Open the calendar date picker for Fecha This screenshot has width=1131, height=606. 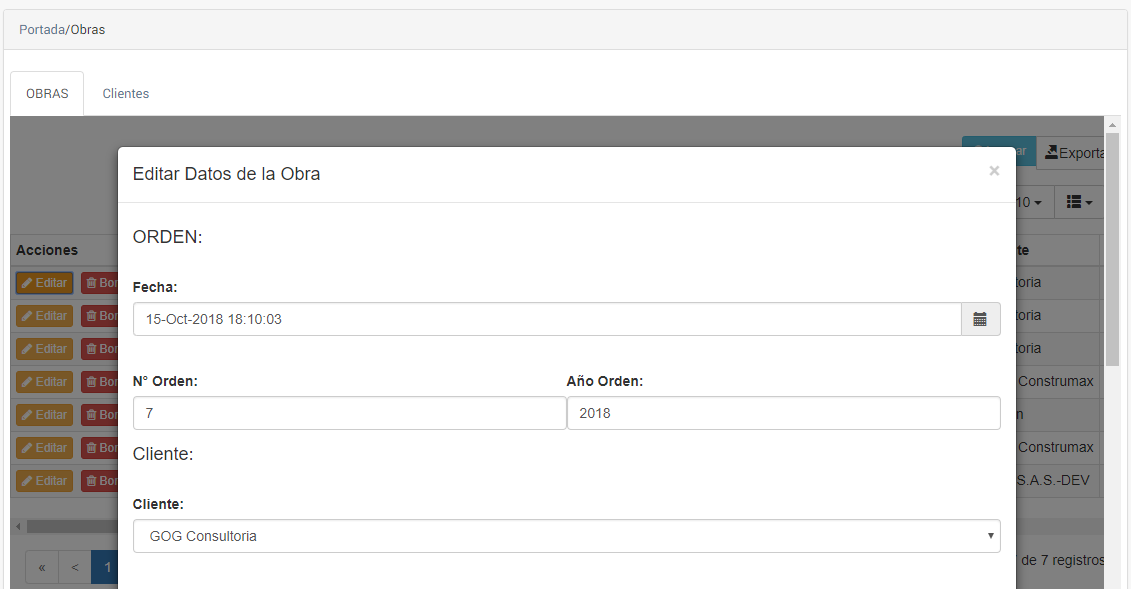(980, 319)
